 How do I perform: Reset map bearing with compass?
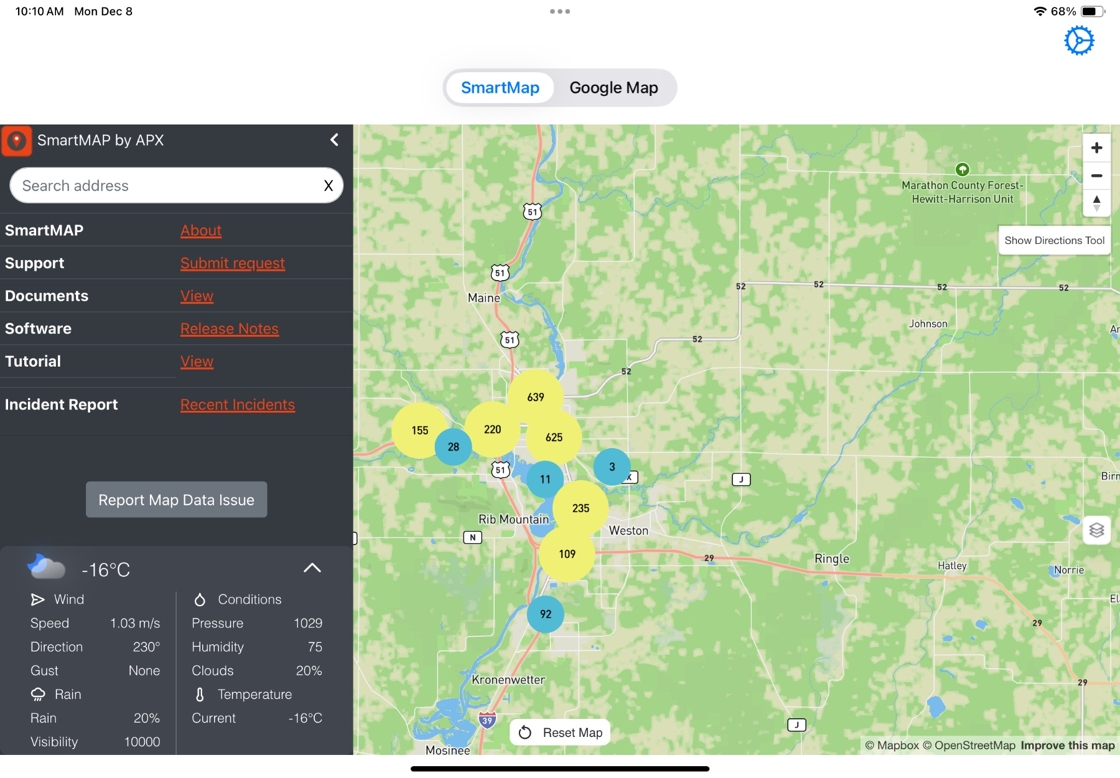(x=1096, y=202)
